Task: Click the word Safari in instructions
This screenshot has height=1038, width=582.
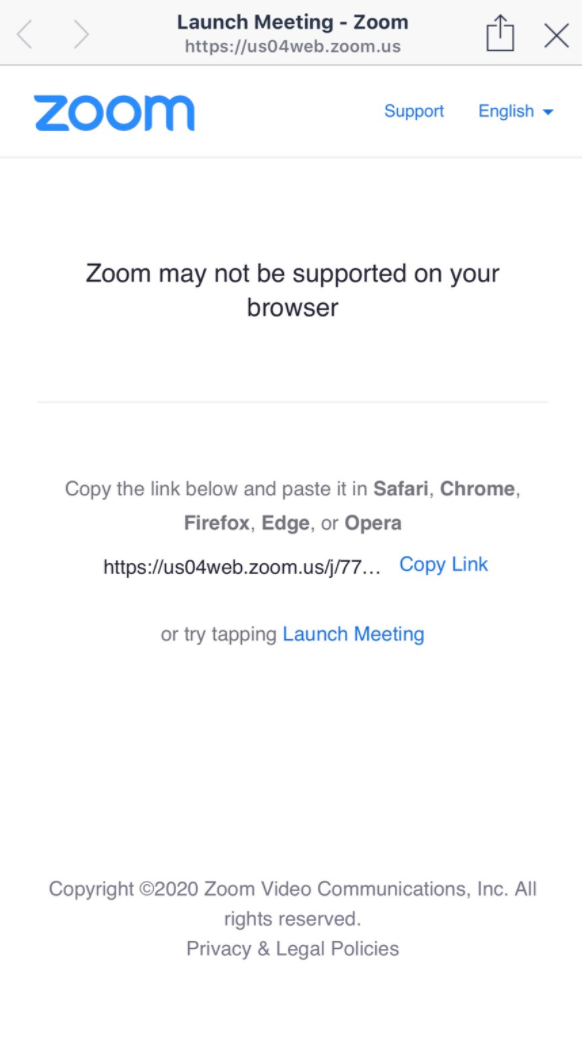Action: click(x=402, y=489)
